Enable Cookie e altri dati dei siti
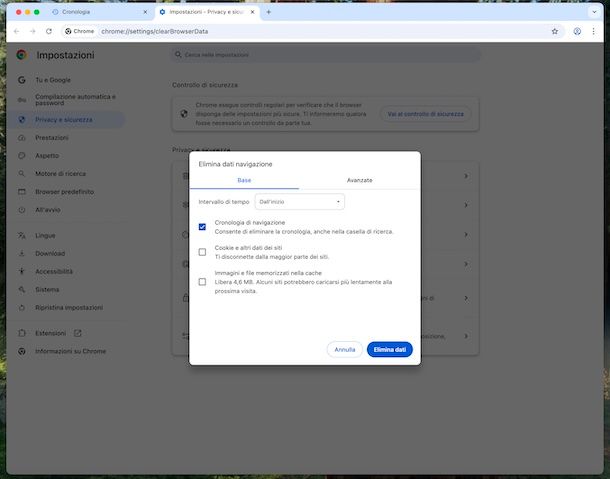The height and width of the screenshot is (479, 610). (202, 252)
